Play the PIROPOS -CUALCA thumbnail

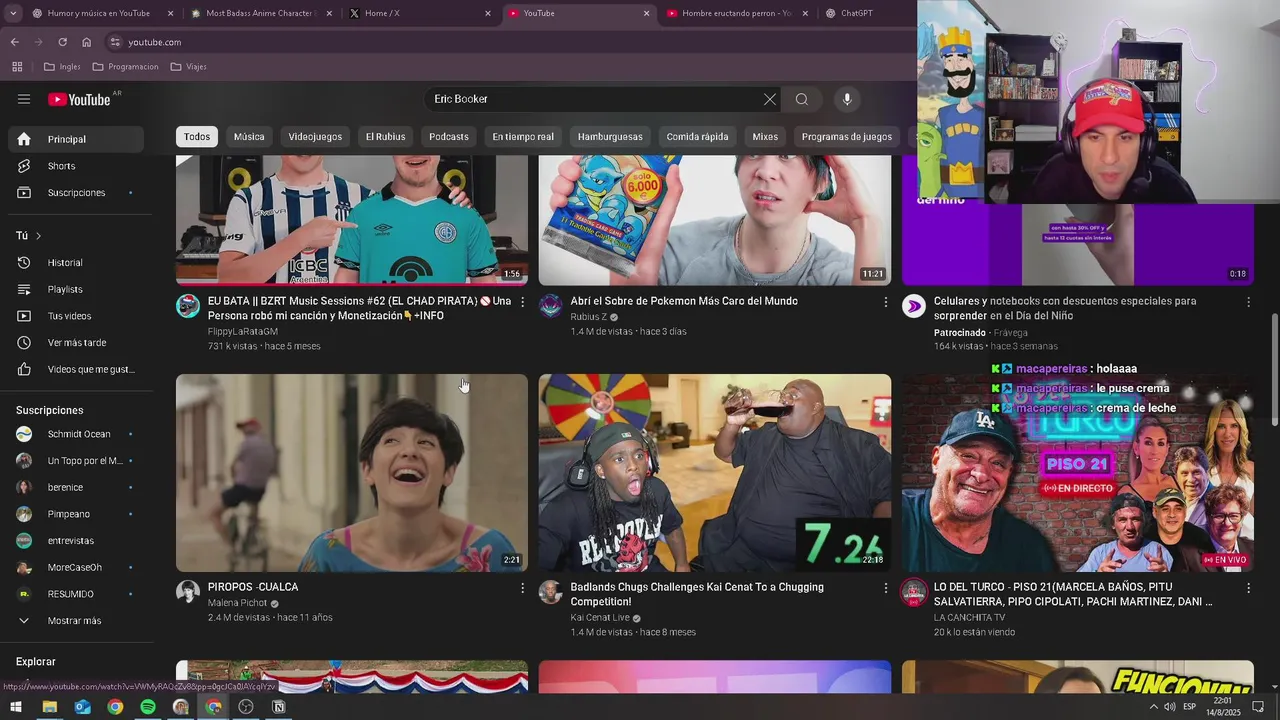pos(352,473)
